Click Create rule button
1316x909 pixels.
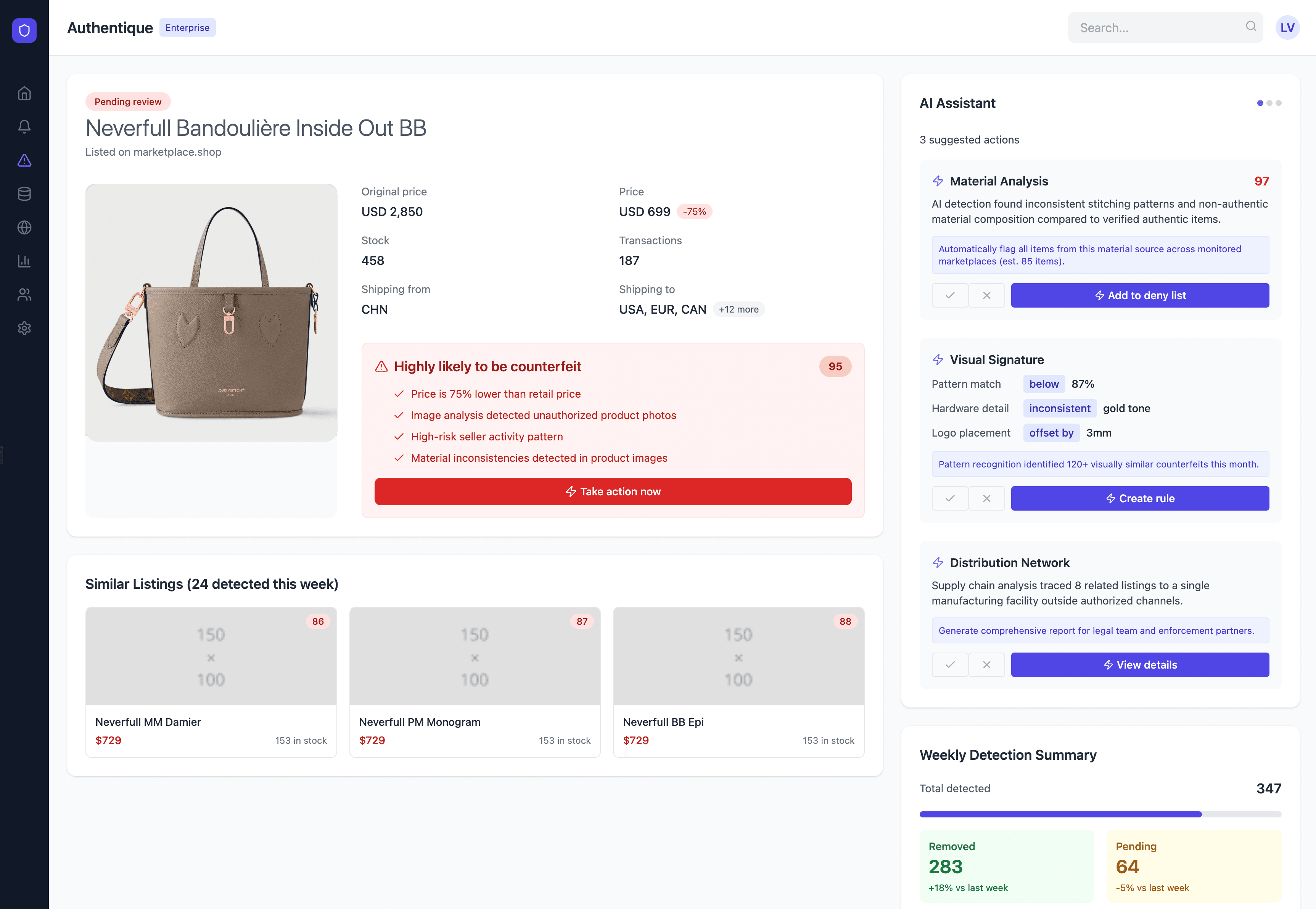tap(1140, 498)
